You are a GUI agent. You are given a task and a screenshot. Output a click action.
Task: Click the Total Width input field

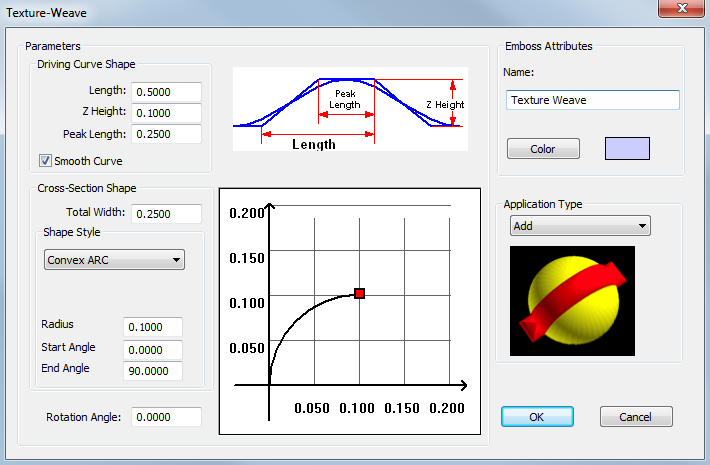click(x=167, y=214)
